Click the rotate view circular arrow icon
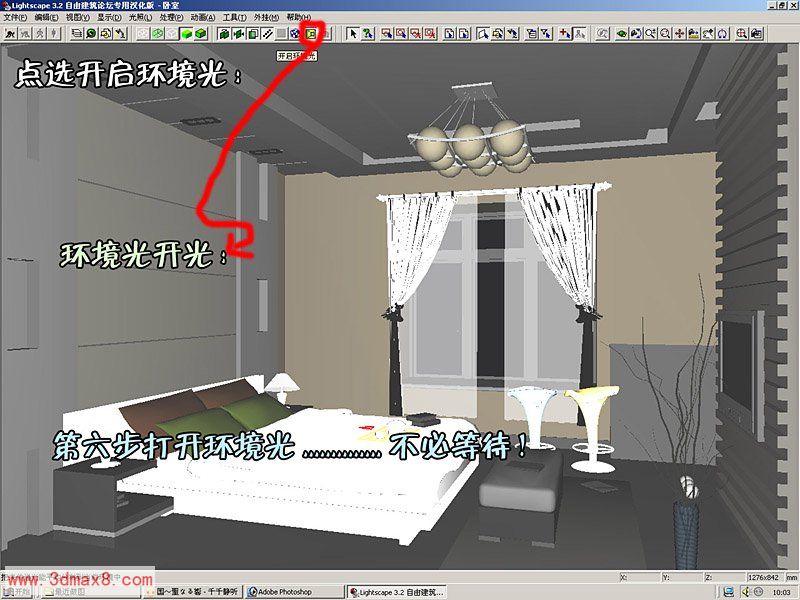The height and width of the screenshot is (600, 800). (x=722, y=33)
